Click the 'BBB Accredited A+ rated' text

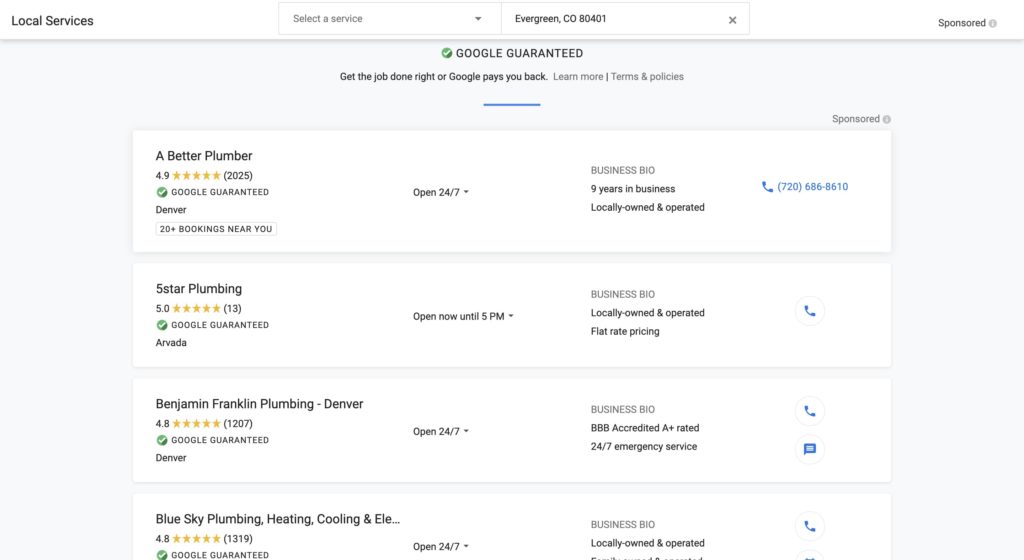(x=645, y=428)
